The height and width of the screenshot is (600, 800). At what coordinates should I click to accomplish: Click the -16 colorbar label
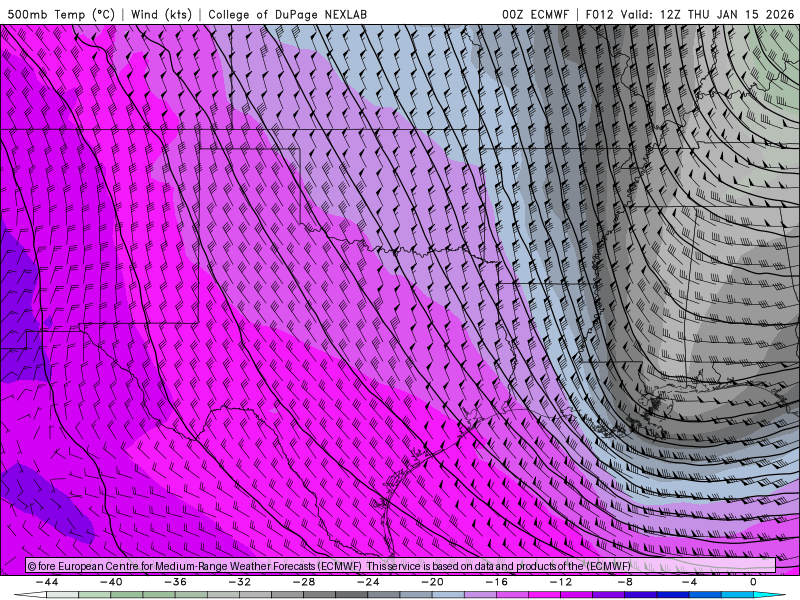point(496,582)
